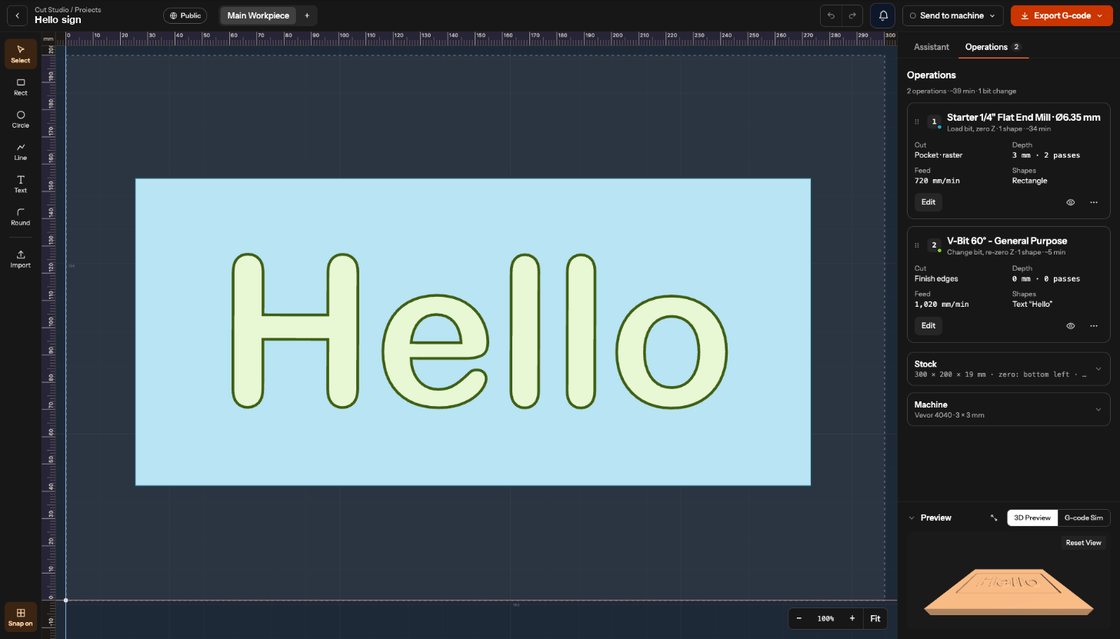The height and width of the screenshot is (639, 1120).
Task: Open notifications bell
Action: [x=883, y=16]
